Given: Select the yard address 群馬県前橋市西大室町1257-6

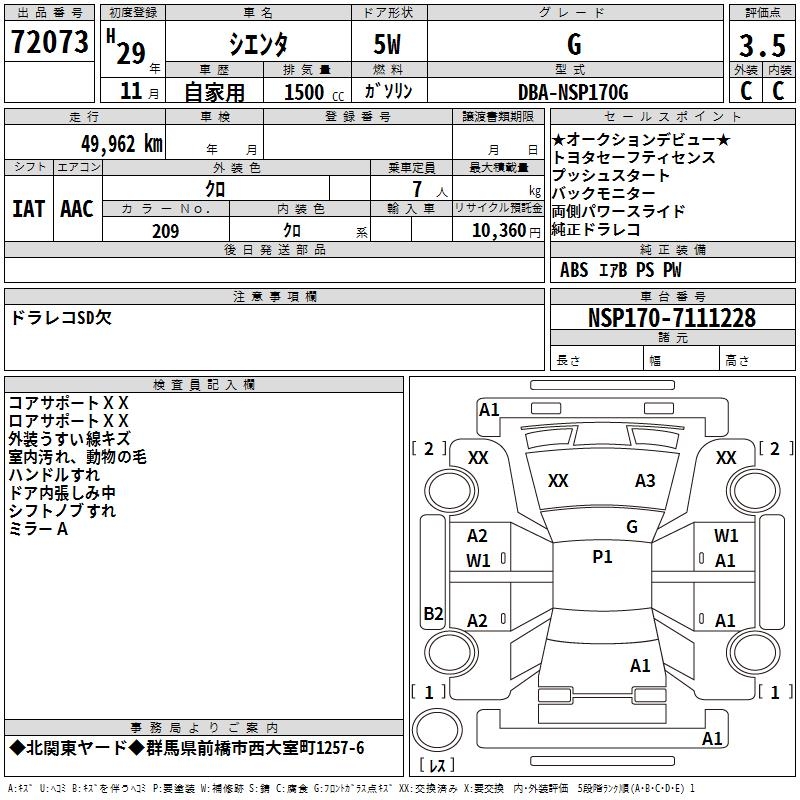Looking at the screenshot, I should pos(255,748).
